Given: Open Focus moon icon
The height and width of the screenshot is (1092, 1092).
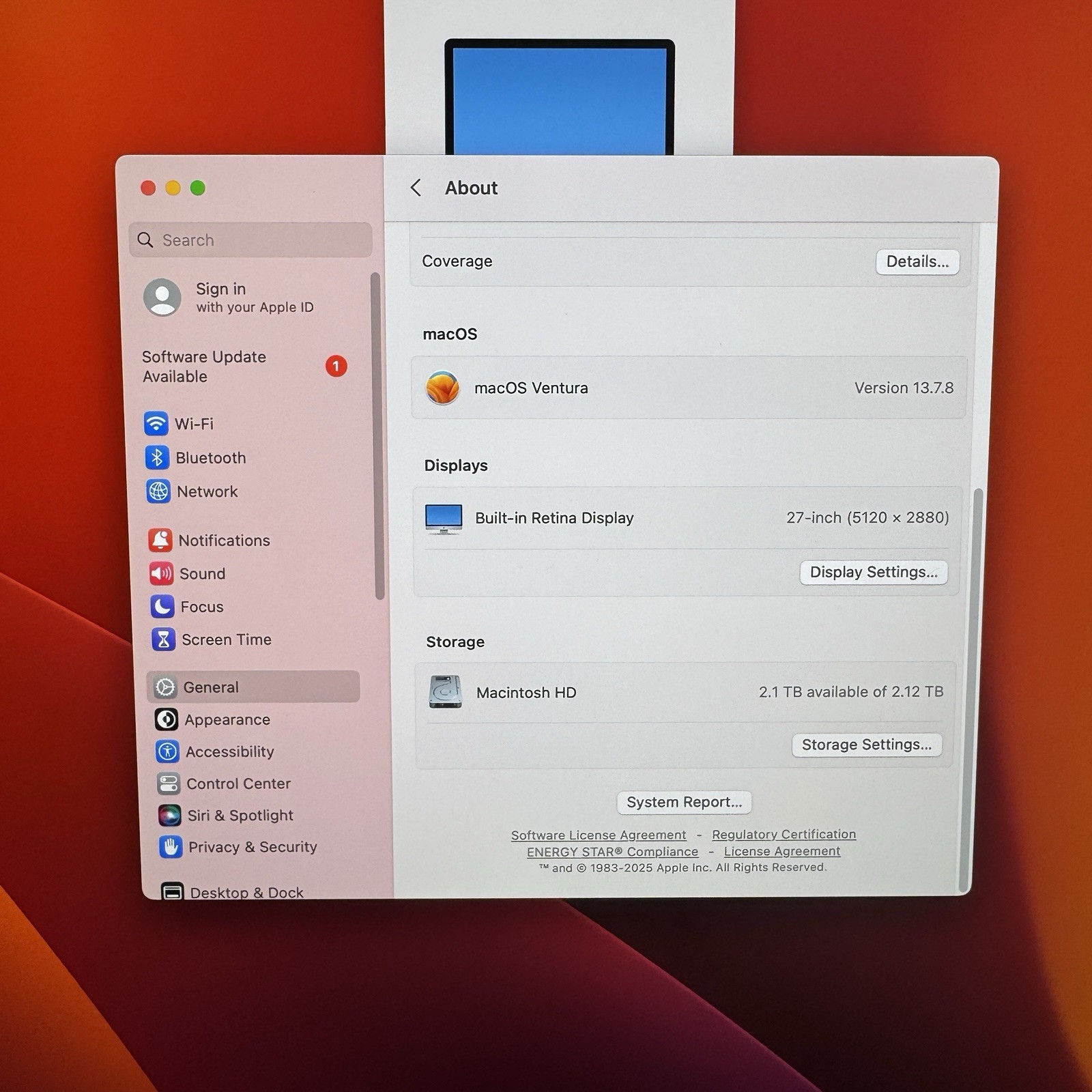Looking at the screenshot, I should (x=162, y=607).
